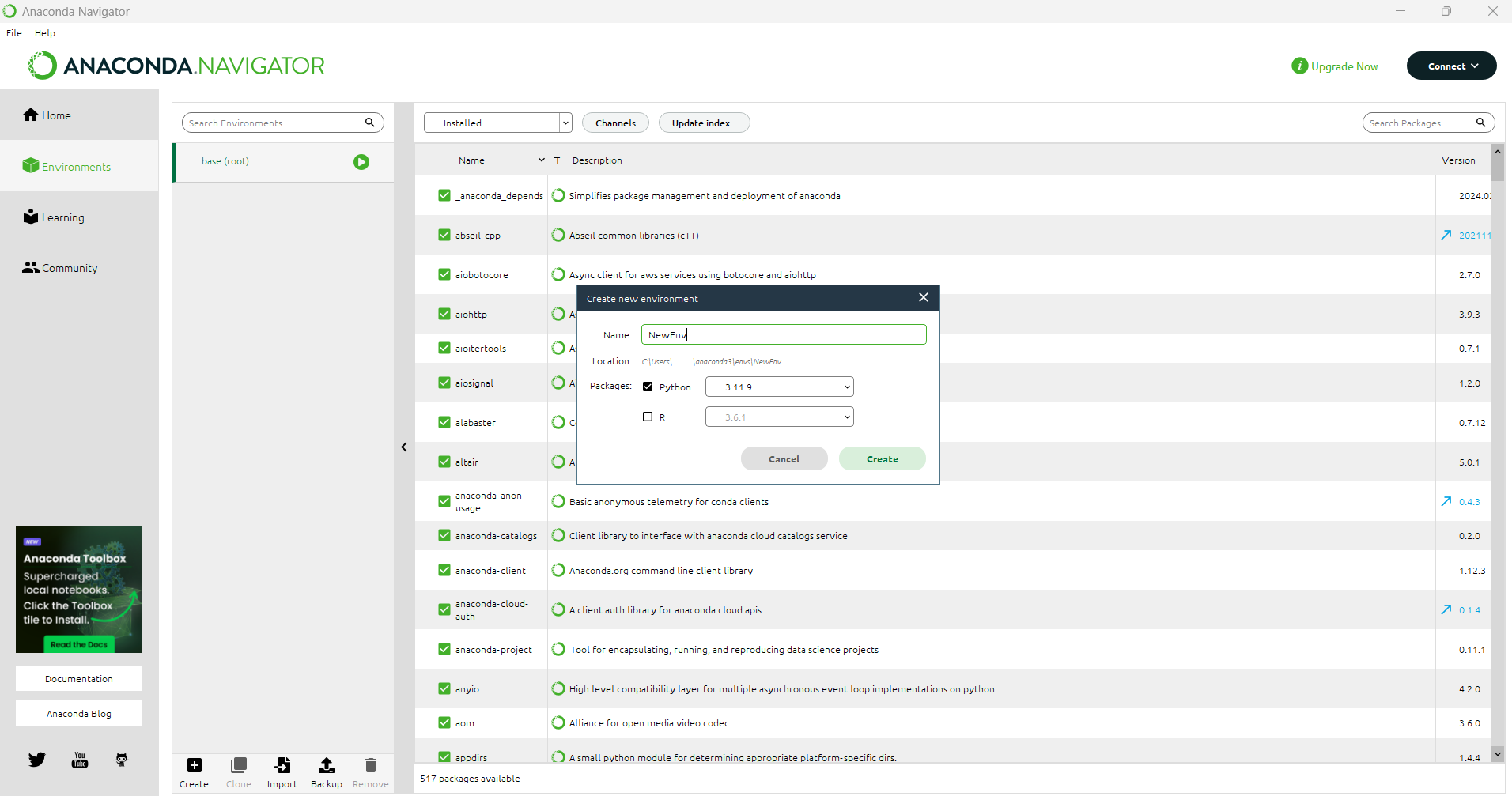This screenshot has height=796, width=1512.
Task: Switch to the Learning tab in the sidebar
Action: pyautogui.click(x=62, y=217)
